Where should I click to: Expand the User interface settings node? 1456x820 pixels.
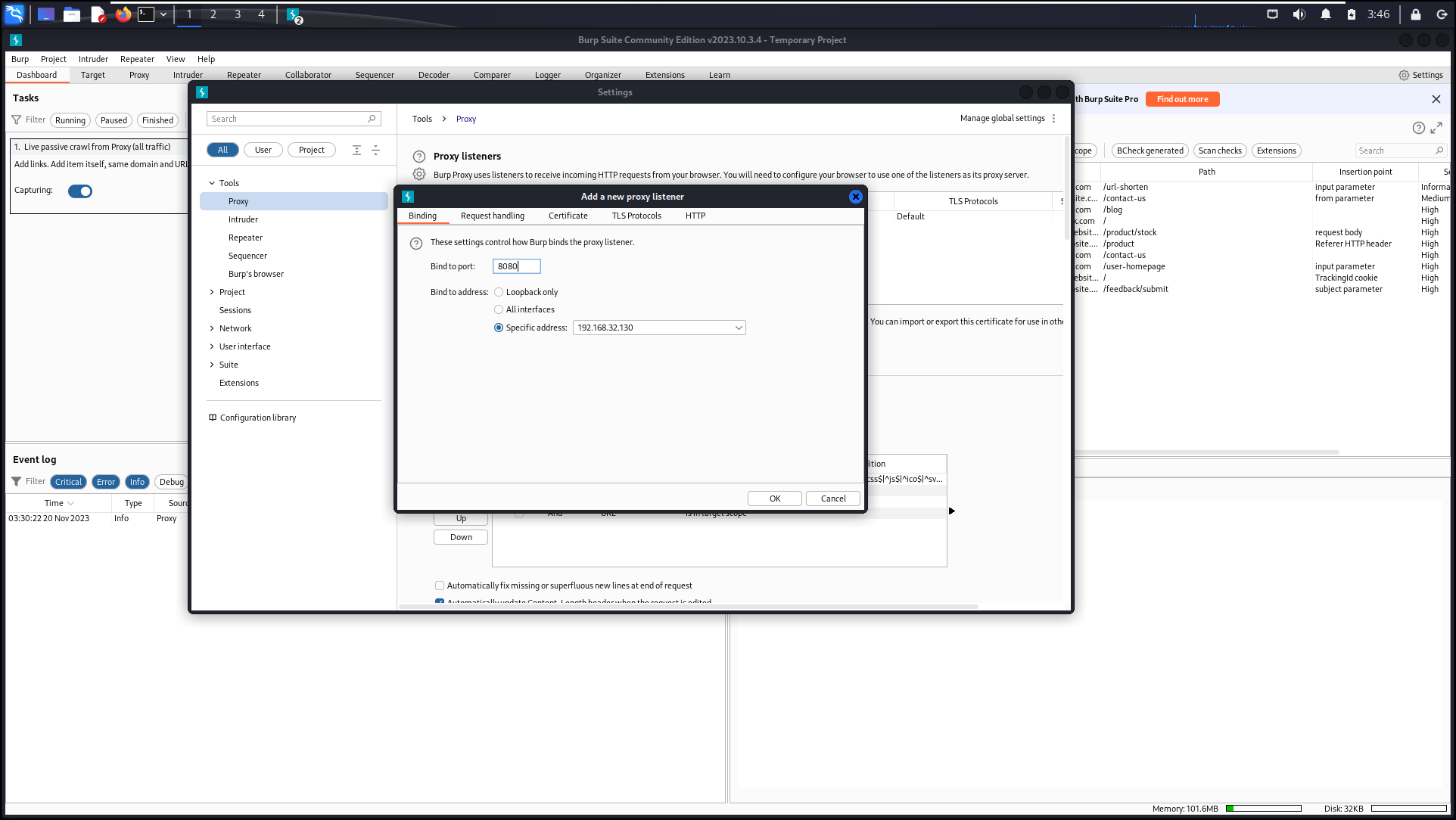pyautogui.click(x=212, y=346)
